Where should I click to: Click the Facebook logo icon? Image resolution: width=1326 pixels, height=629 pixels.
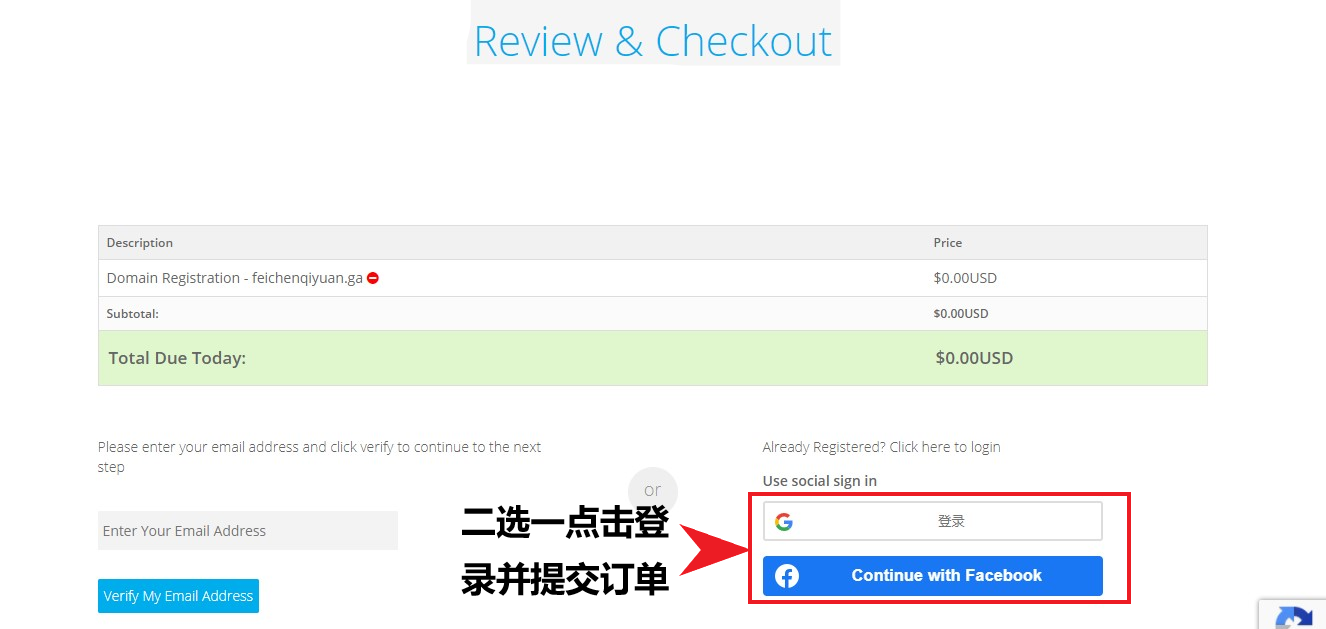coord(787,576)
